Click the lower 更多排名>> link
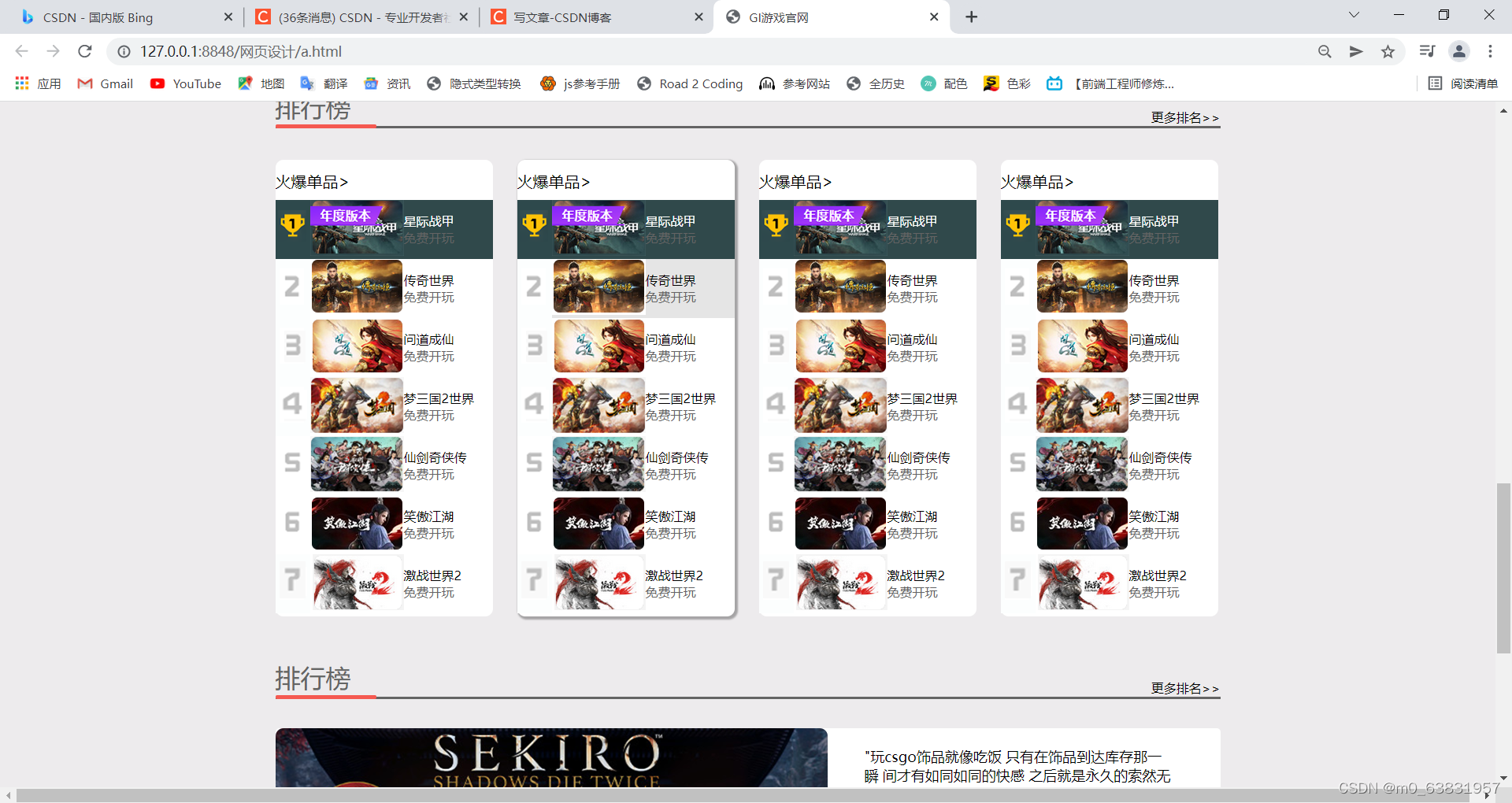Viewport: 1512px width, 803px height. (1184, 688)
